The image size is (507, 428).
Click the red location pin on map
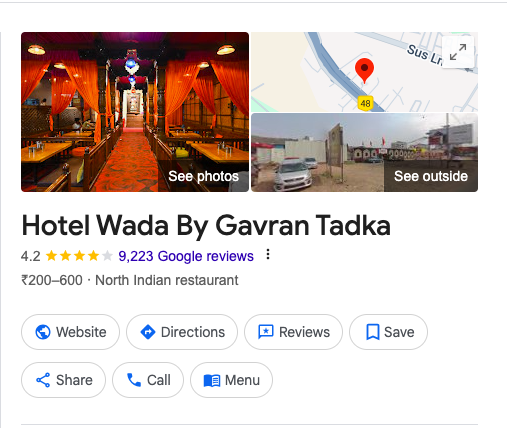364,70
